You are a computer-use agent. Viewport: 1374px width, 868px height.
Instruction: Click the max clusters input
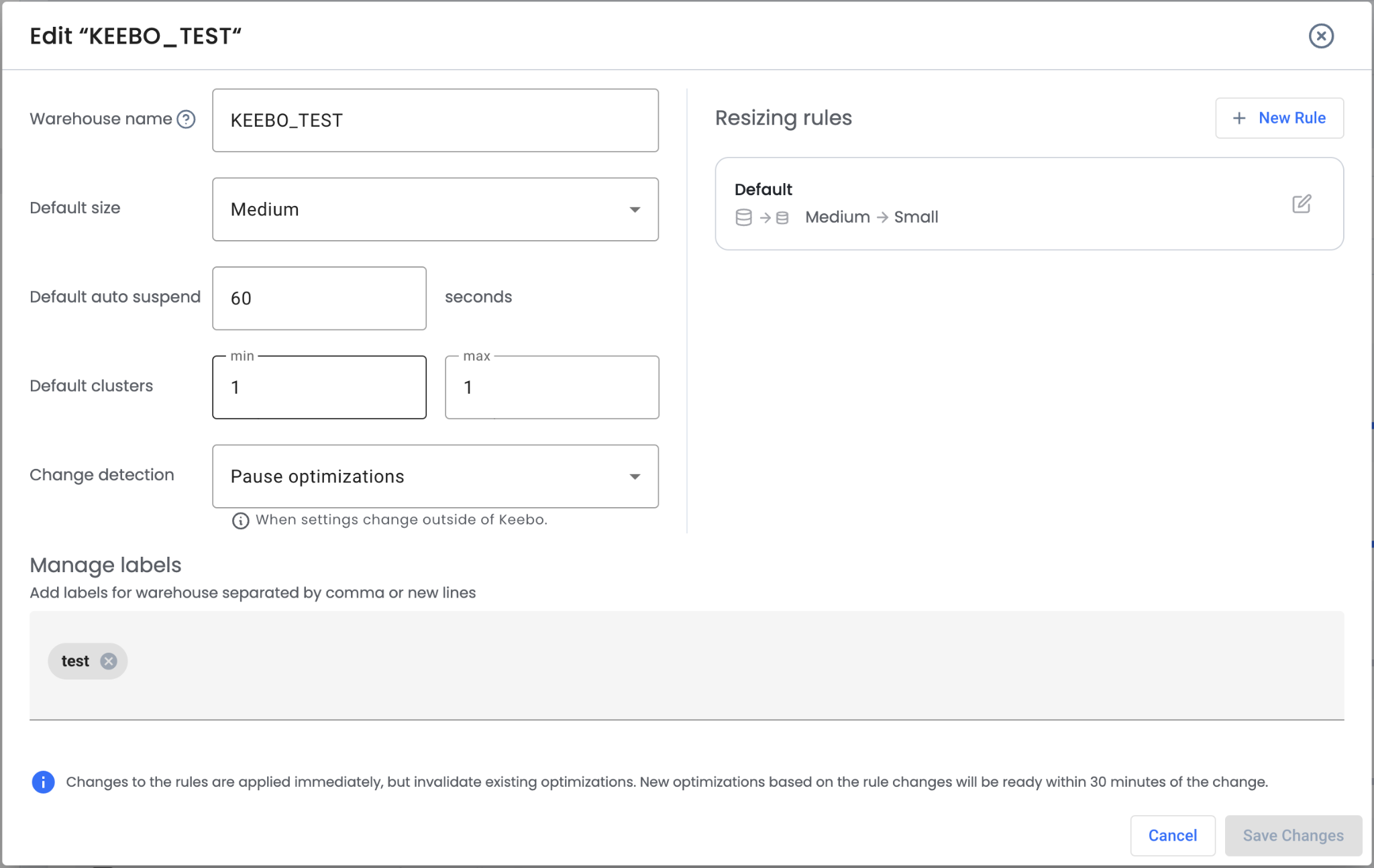(551, 388)
